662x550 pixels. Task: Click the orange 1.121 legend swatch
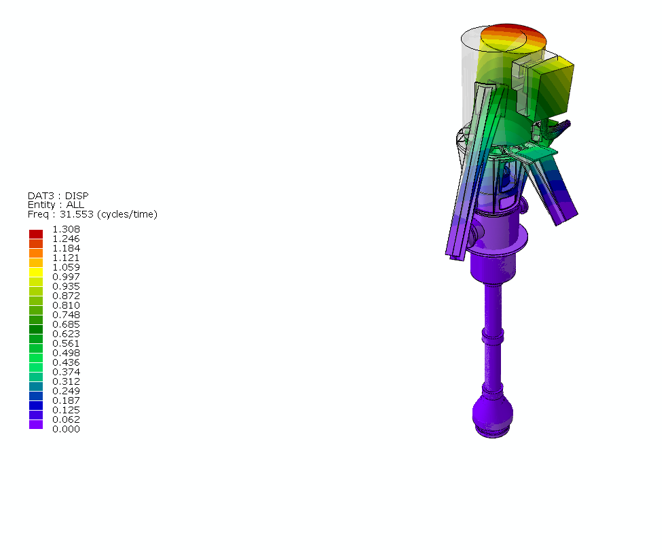(36, 253)
